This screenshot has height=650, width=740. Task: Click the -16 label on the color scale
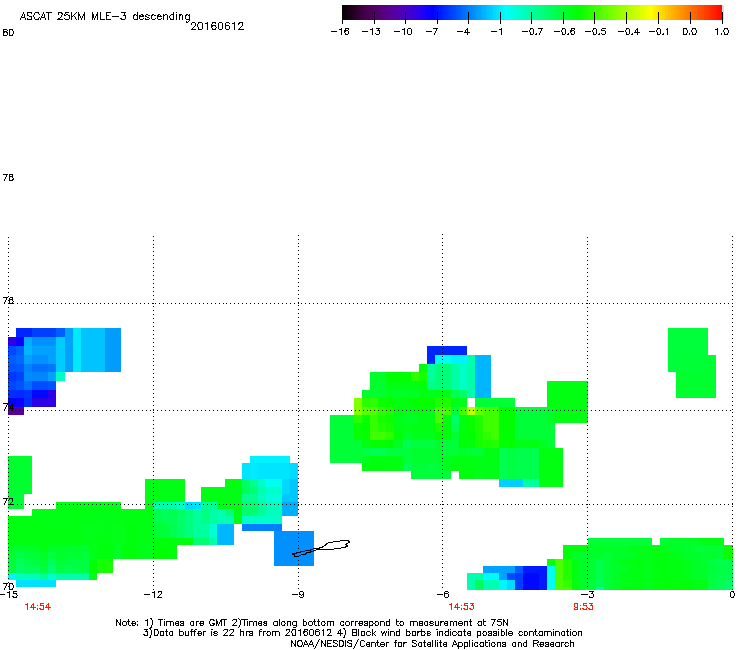pos(340,32)
